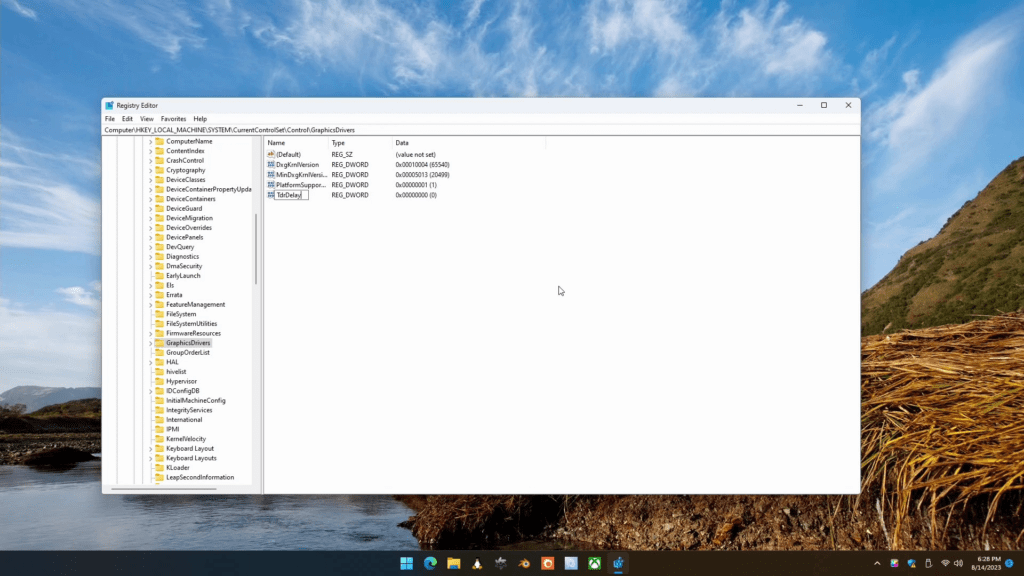This screenshot has height=576, width=1024.
Task: Select the InitialMachineConfig tree key
Action: click(x=195, y=400)
